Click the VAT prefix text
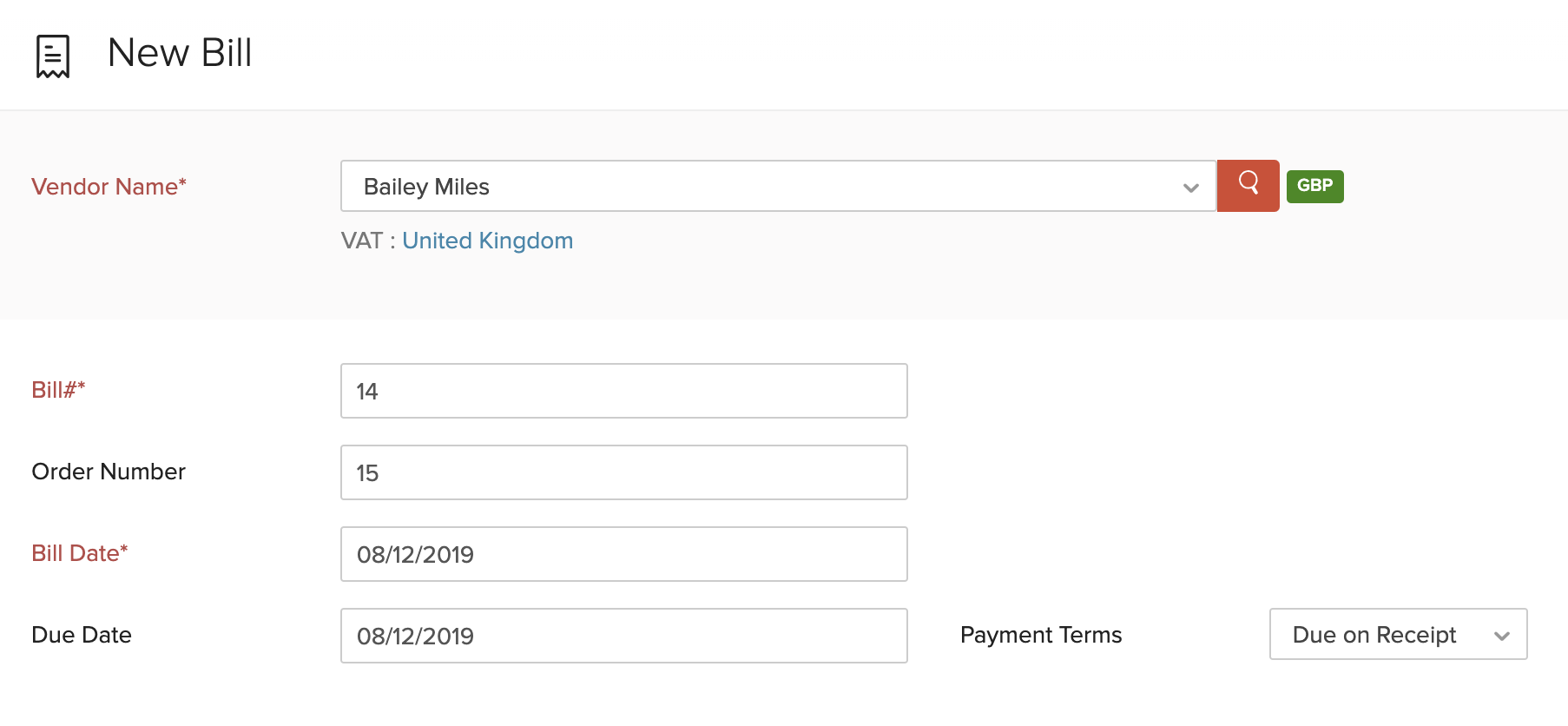 tap(361, 241)
